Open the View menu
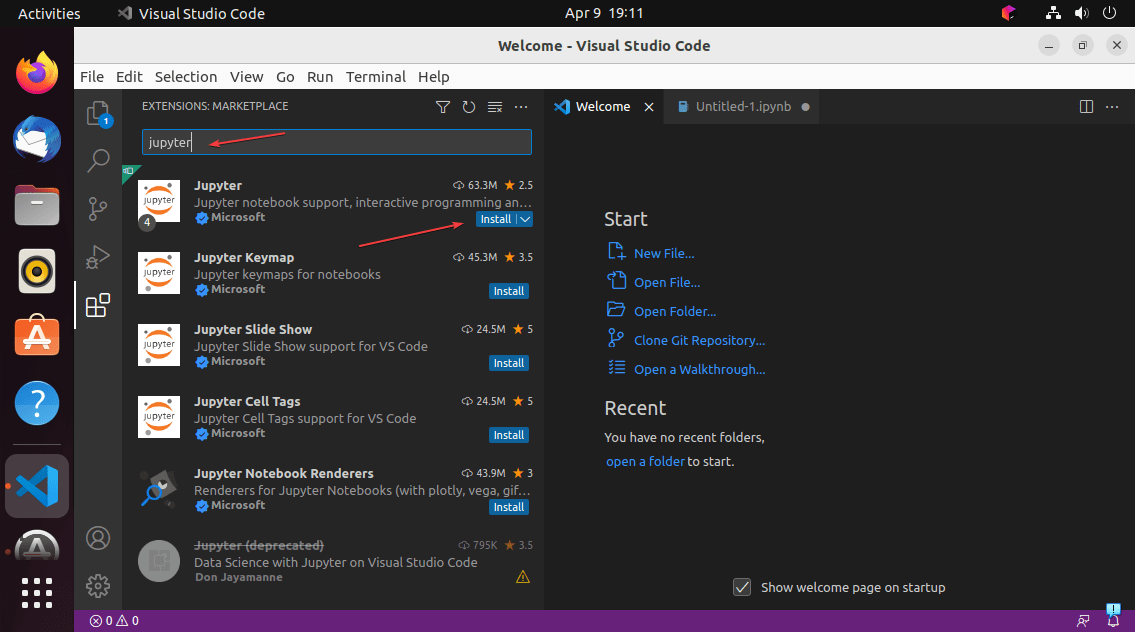 pyautogui.click(x=246, y=77)
